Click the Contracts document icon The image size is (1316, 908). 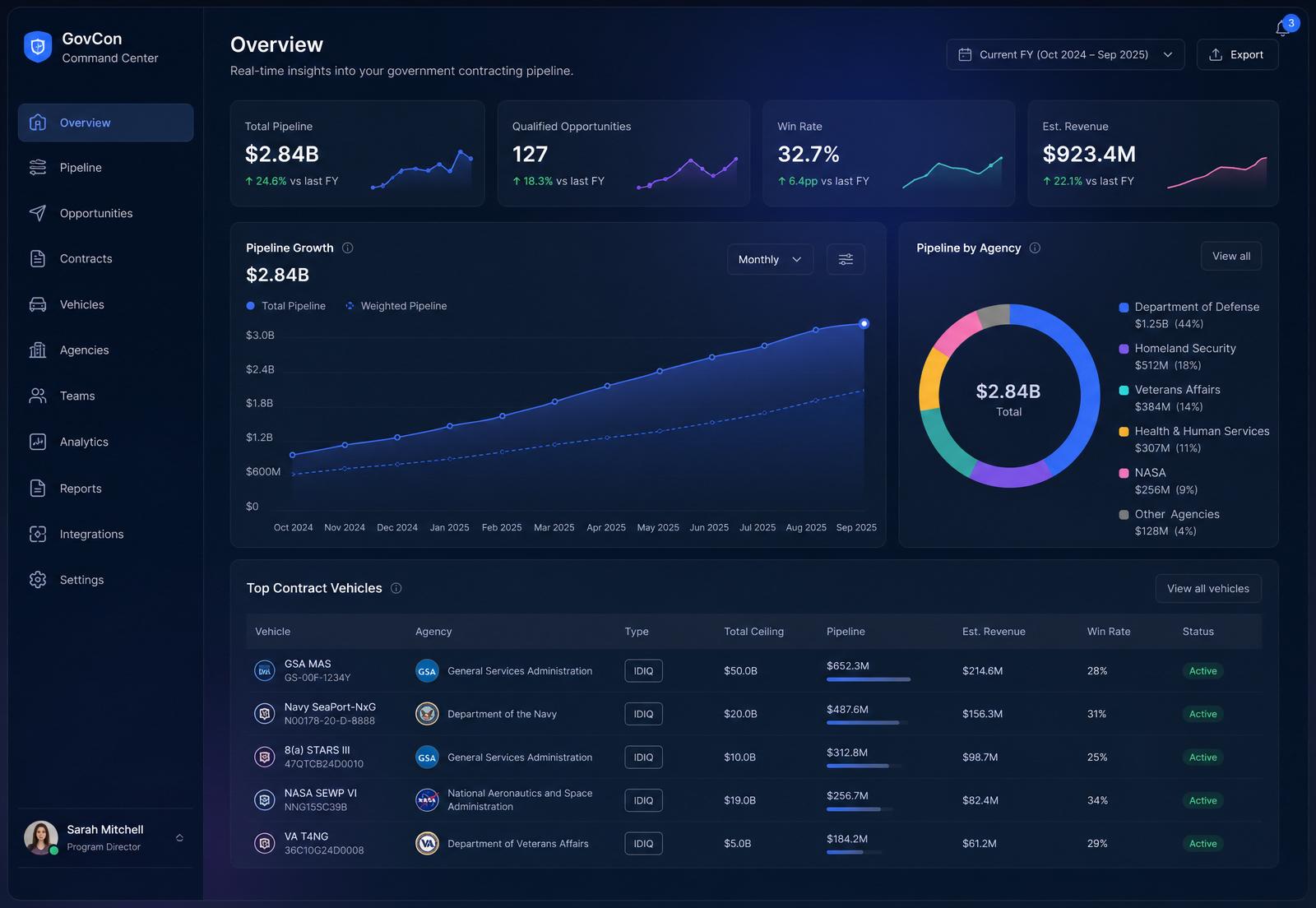(38, 258)
